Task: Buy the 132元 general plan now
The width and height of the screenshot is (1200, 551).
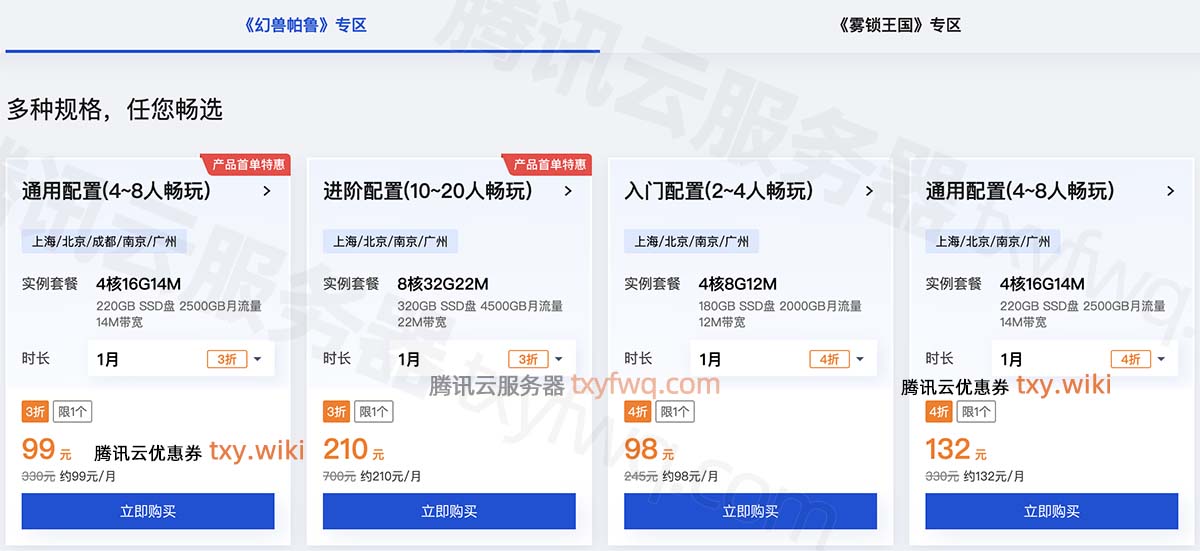Action: 1052,511
